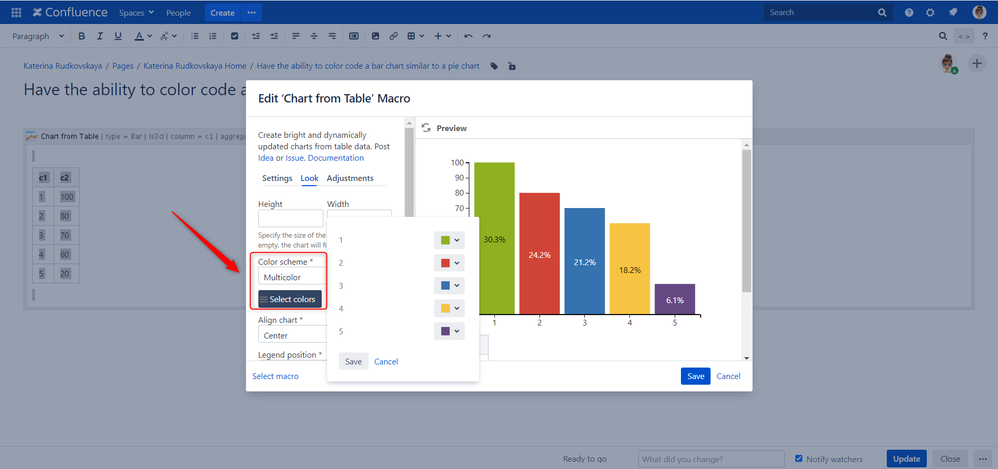Align text center
Image resolution: width=998 pixels, height=469 pixels.
pos(314,36)
